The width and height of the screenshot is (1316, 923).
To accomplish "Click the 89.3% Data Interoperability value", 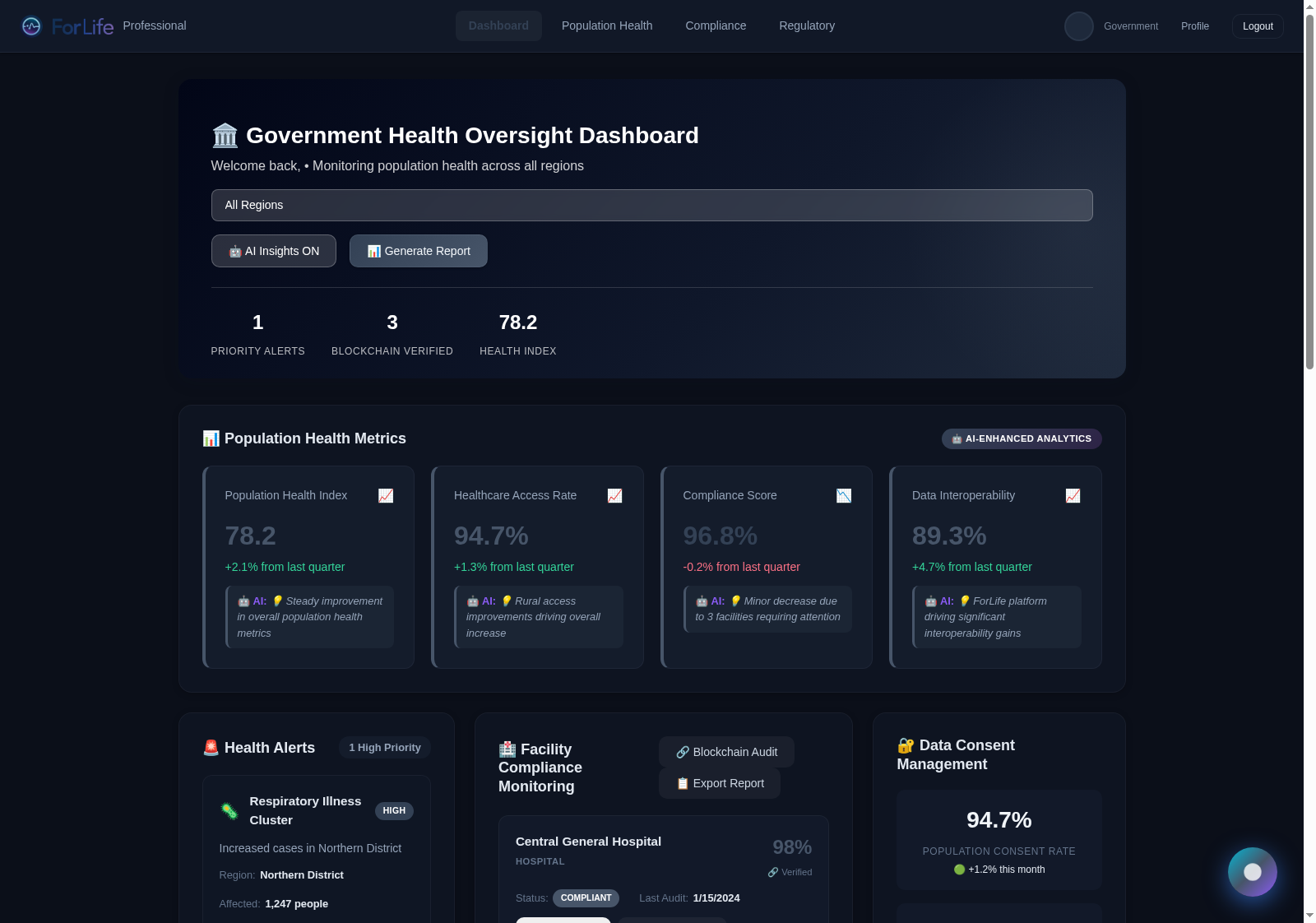I will [x=949, y=536].
